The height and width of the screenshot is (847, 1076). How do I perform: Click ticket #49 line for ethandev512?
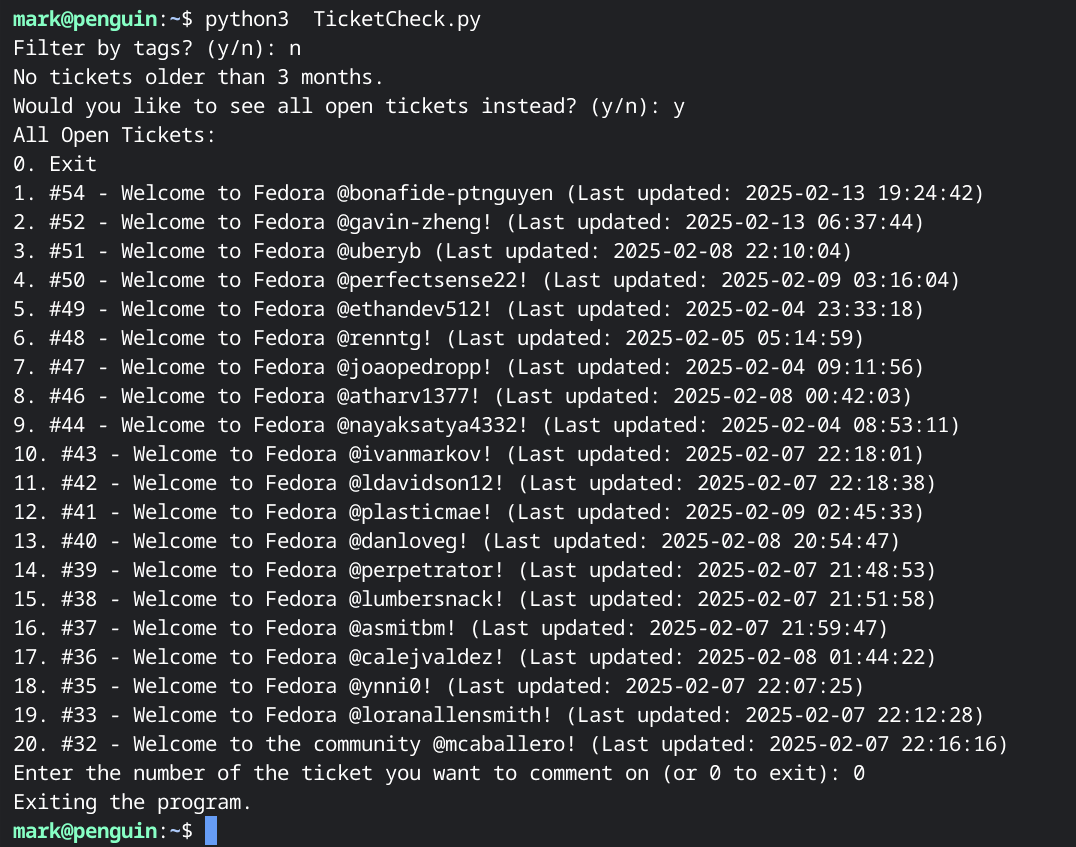tap(469, 309)
